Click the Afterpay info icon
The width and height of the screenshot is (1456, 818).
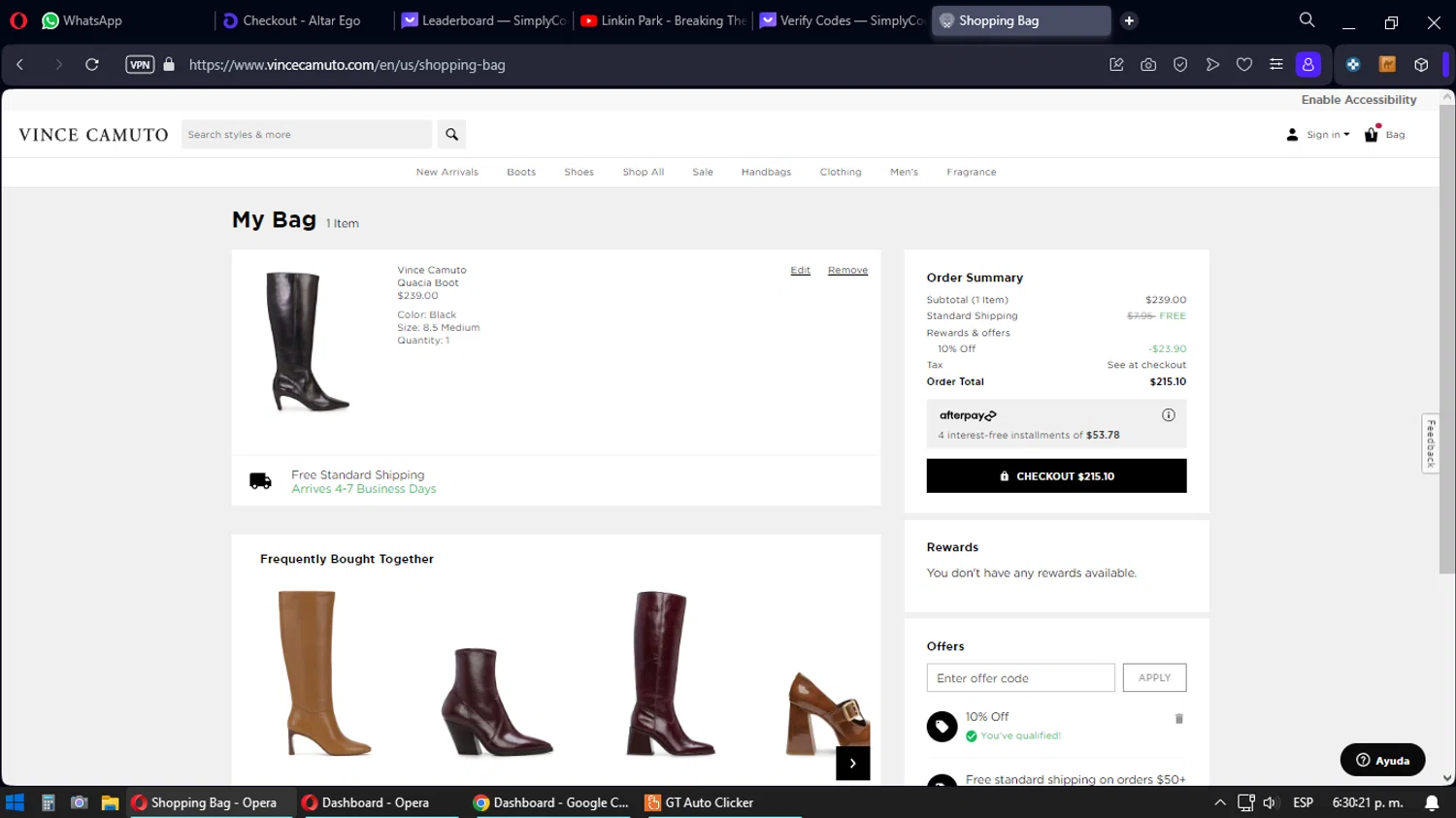1169,415
